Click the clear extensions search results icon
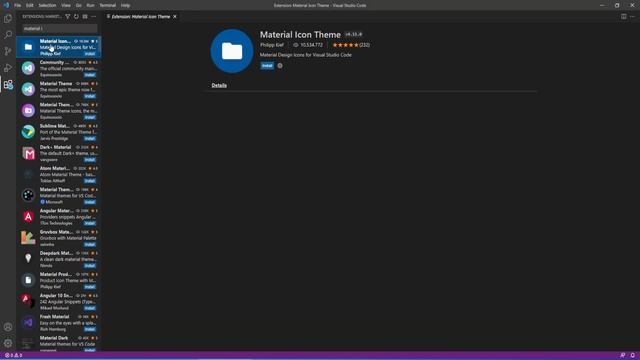 tap(85, 17)
